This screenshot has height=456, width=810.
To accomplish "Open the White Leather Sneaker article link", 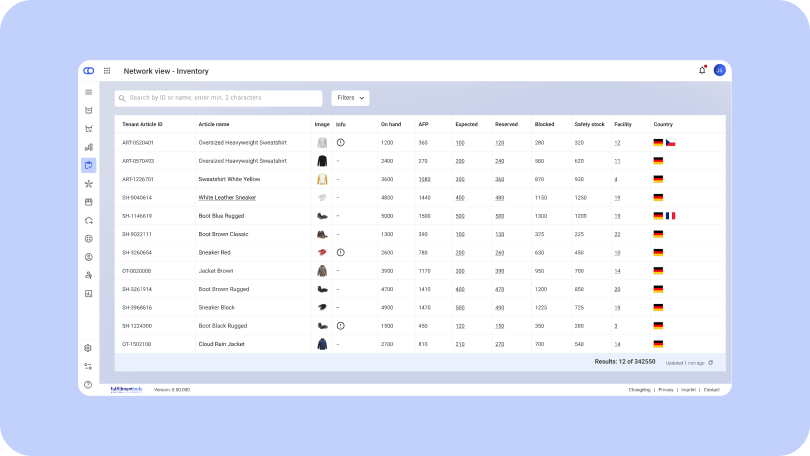I will pyautogui.click(x=227, y=198).
